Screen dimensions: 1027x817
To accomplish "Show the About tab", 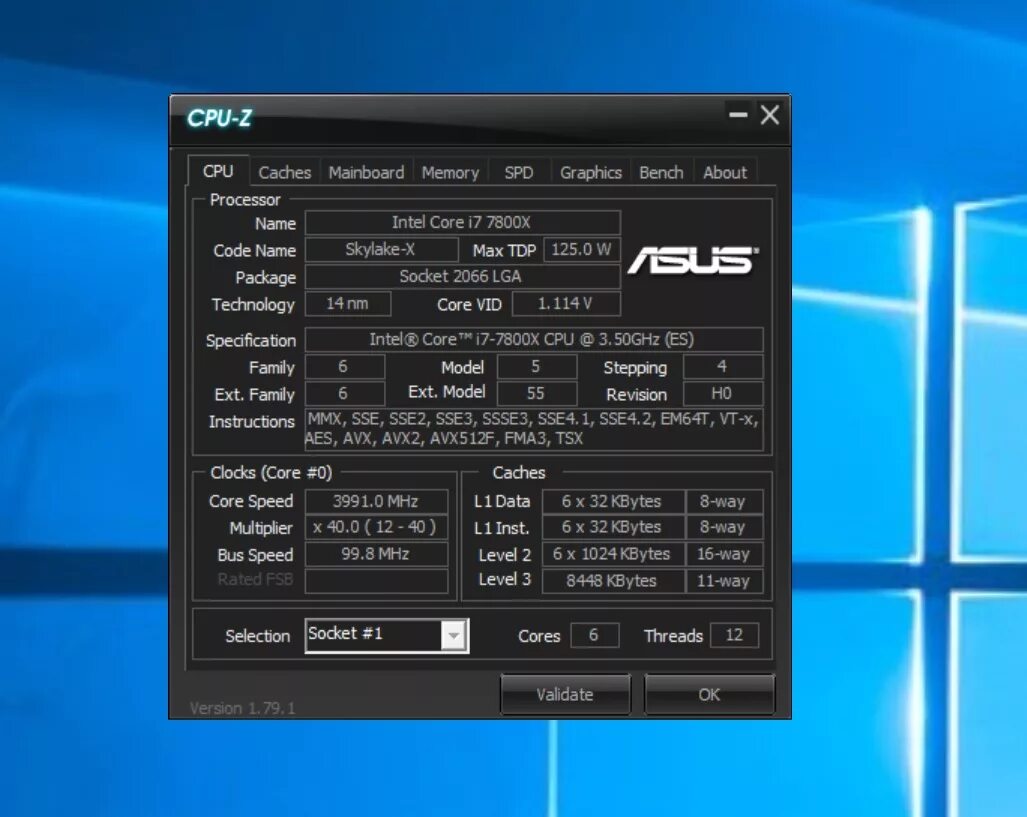I will pyautogui.click(x=724, y=173).
